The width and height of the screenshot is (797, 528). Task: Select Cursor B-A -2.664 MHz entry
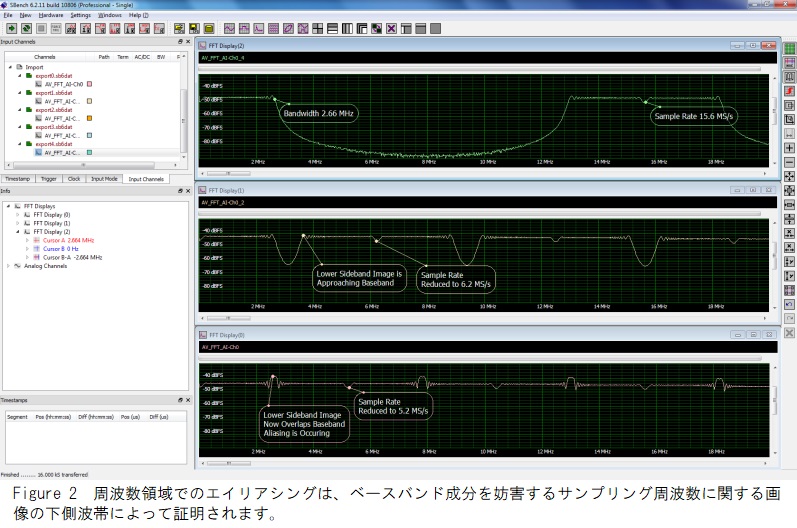[72, 258]
